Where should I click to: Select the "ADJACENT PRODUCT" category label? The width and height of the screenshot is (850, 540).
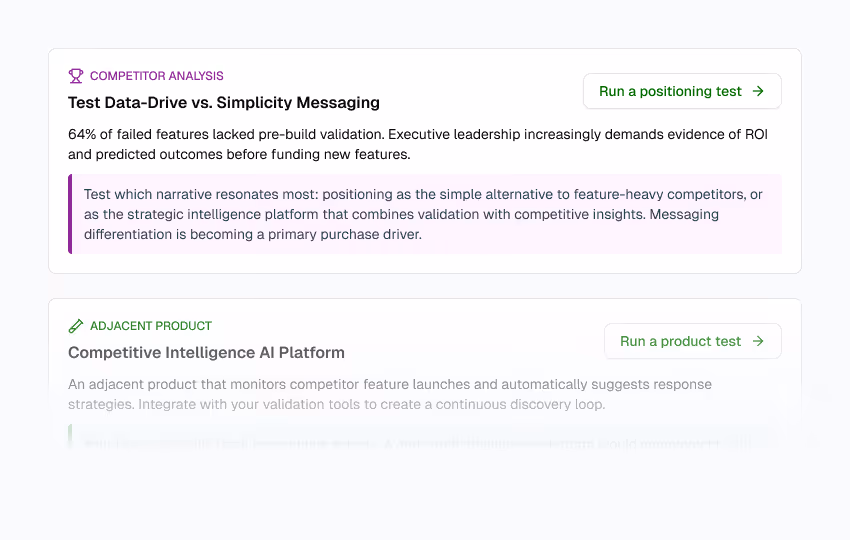click(151, 326)
